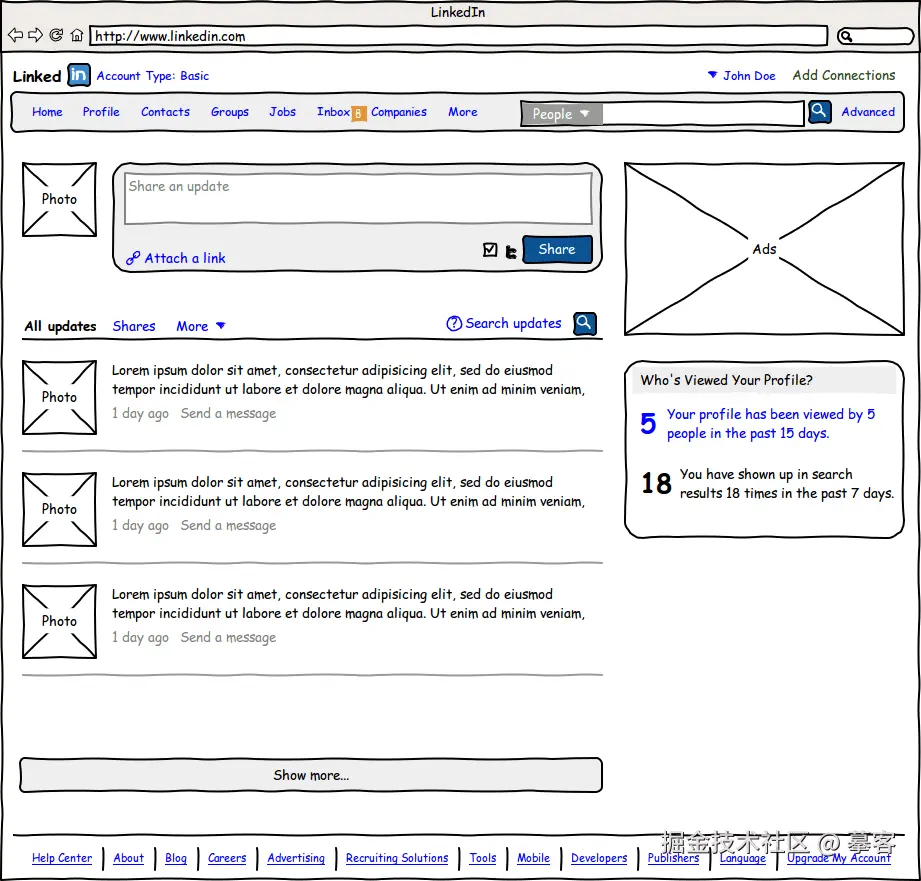921x881 pixels.
Task: Go to the browser home icon
Action: (76, 35)
